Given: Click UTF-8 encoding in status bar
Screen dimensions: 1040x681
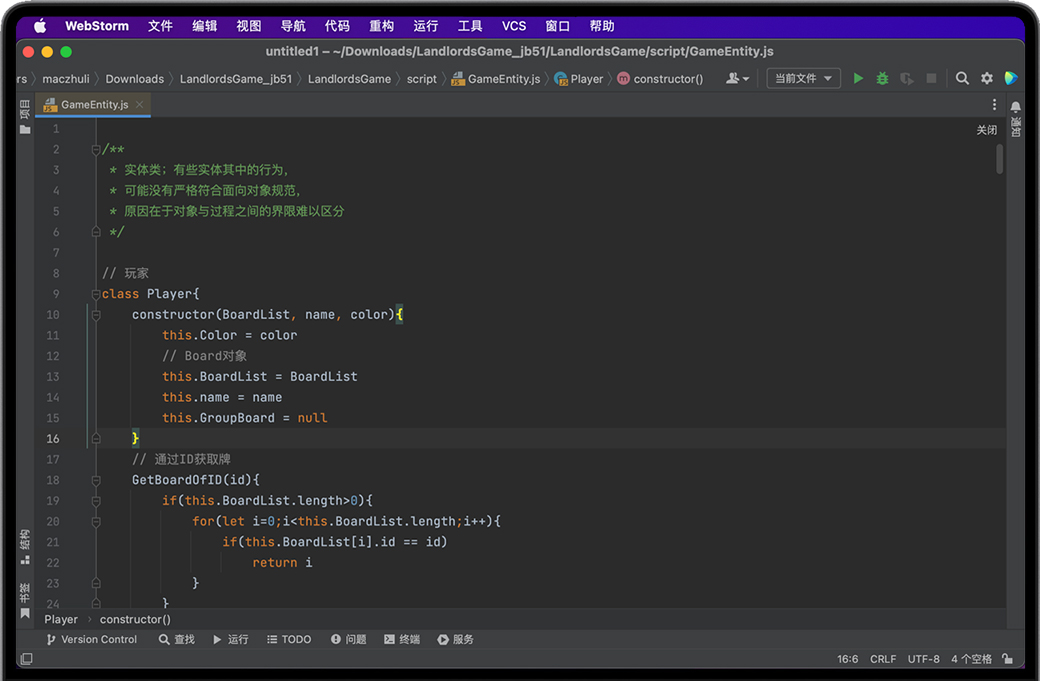Looking at the screenshot, I should click(x=923, y=659).
